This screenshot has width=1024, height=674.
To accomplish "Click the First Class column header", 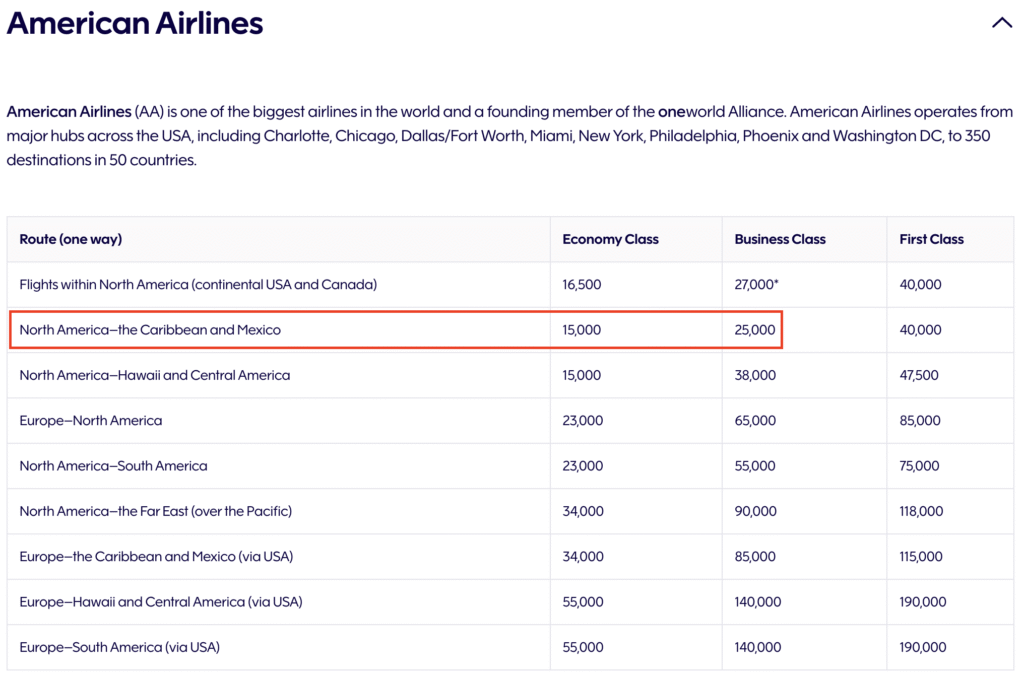I will point(931,239).
